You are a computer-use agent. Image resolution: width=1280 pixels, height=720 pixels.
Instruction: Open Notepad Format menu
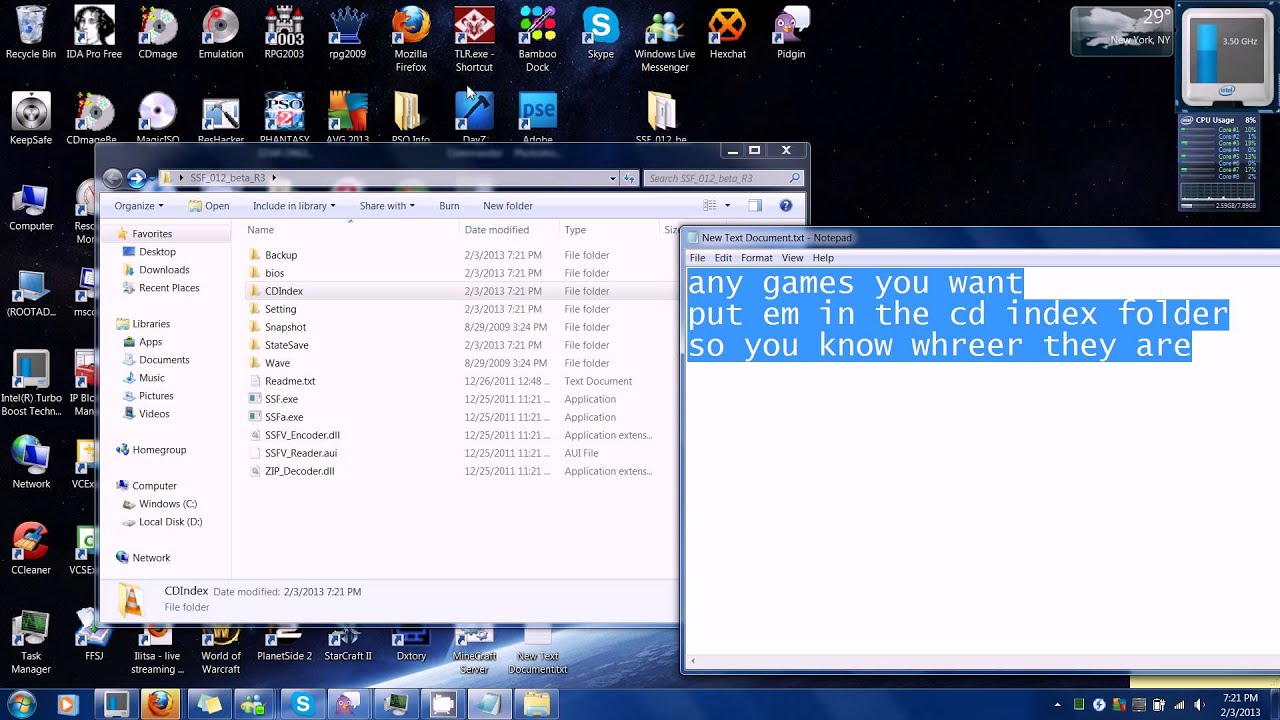click(756, 258)
